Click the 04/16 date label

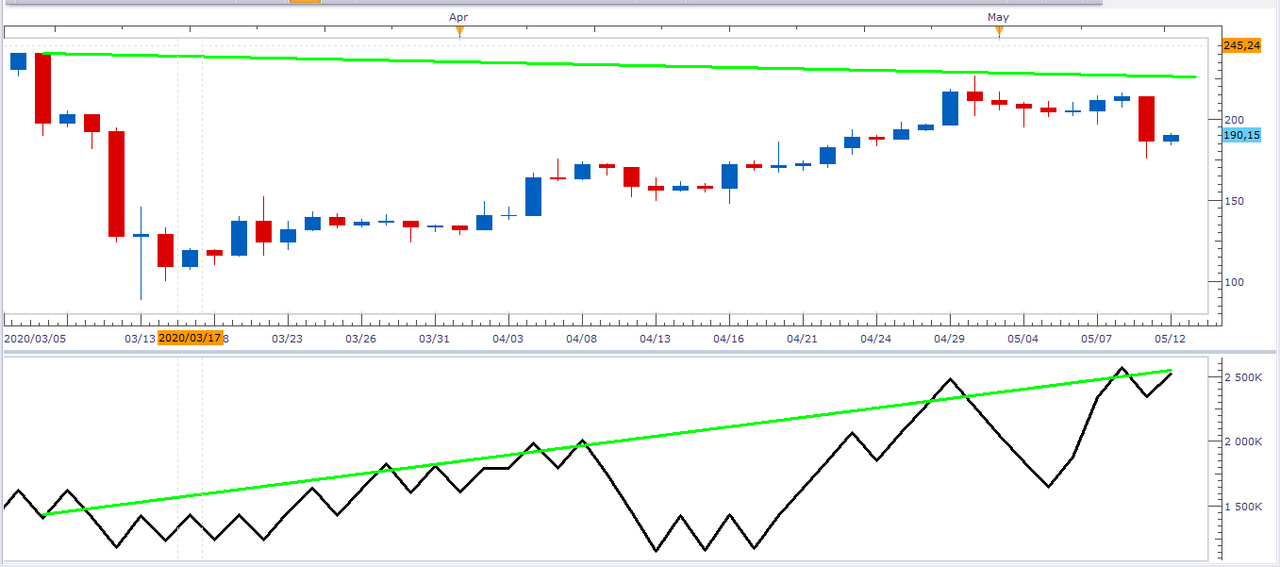pos(728,339)
